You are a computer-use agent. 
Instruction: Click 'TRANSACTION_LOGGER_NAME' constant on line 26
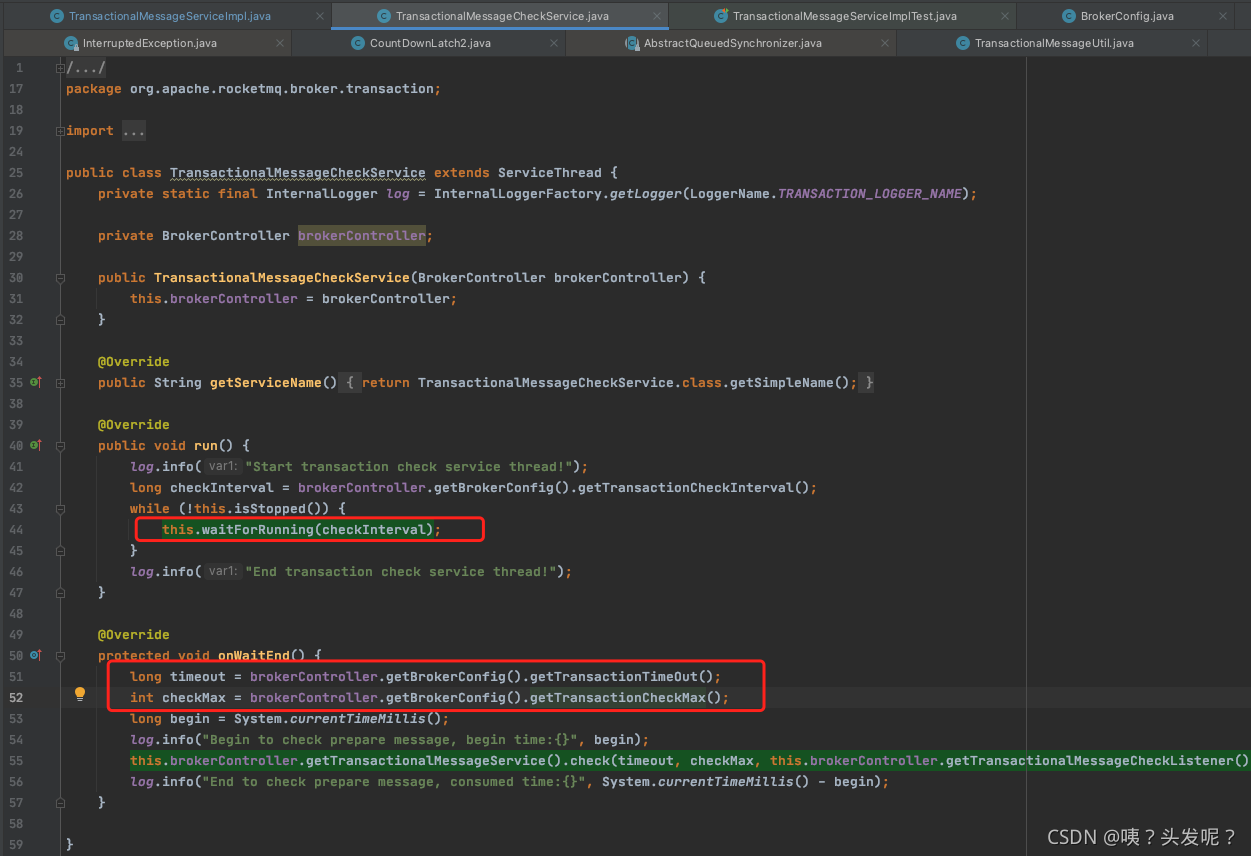(870, 193)
